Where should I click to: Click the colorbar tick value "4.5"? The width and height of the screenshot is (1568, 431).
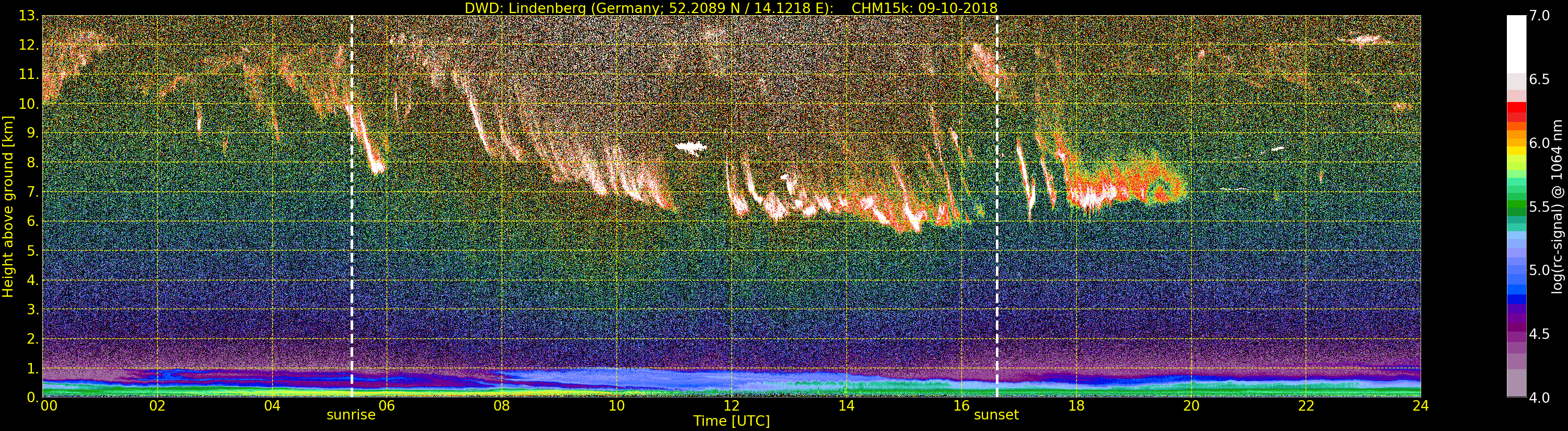pyautogui.click(x=1540, y=334)
